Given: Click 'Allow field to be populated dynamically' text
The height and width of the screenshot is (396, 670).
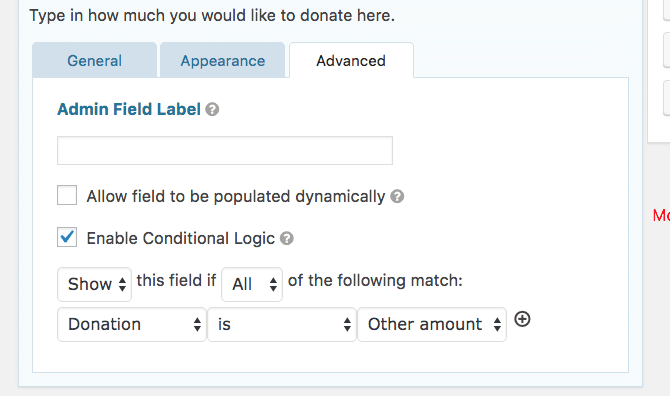Looking at the screenshot, I should click(236, 197).
